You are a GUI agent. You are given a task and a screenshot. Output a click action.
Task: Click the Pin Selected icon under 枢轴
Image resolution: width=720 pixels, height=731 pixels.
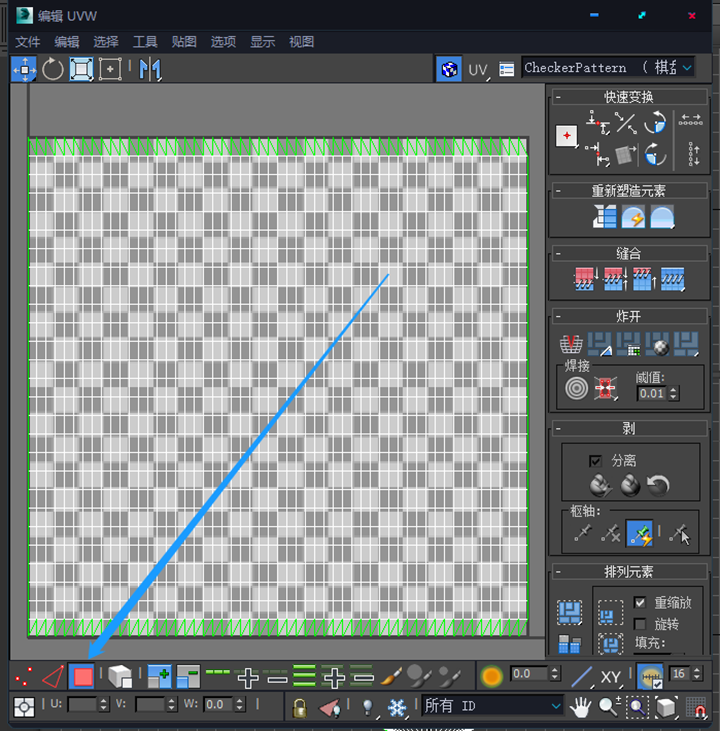[x=582, y=533]
